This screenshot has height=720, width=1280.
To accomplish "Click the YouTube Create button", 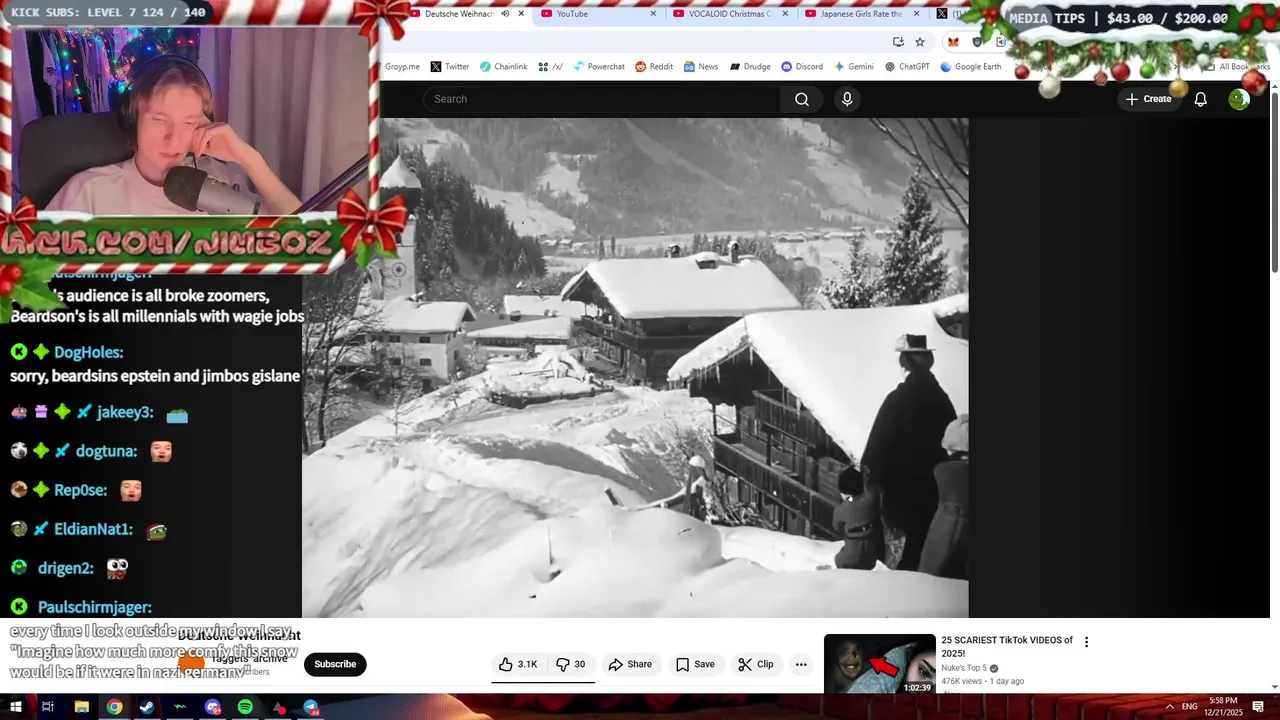I will tap(1148, 99).
